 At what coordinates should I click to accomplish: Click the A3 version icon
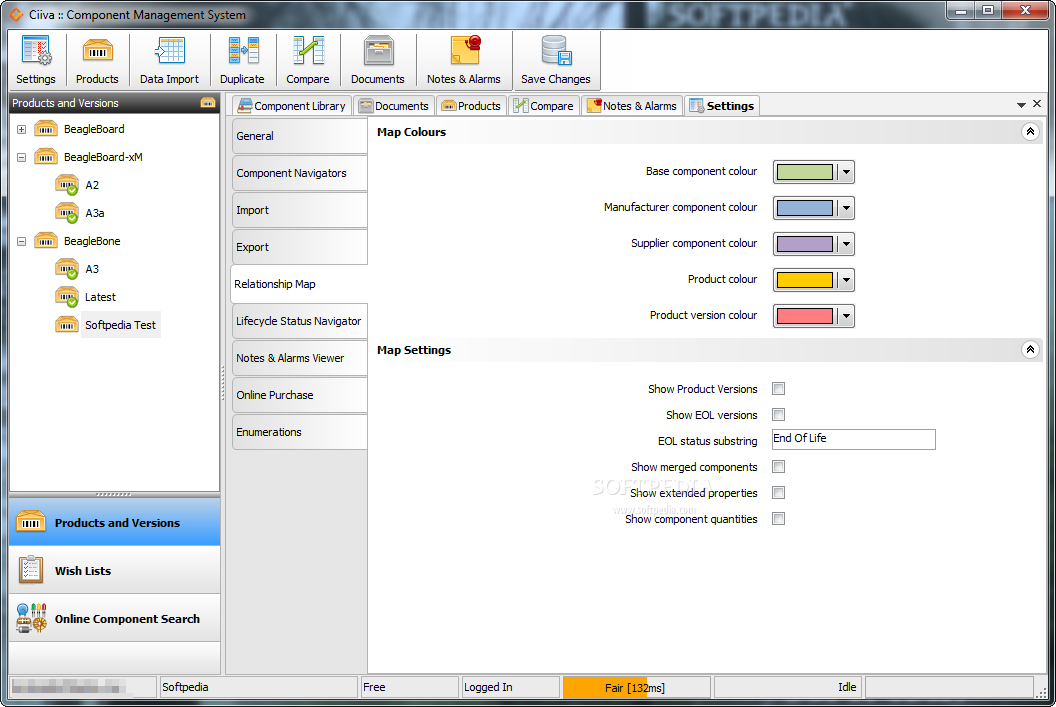pyautogui.click(x=67, y=269)
